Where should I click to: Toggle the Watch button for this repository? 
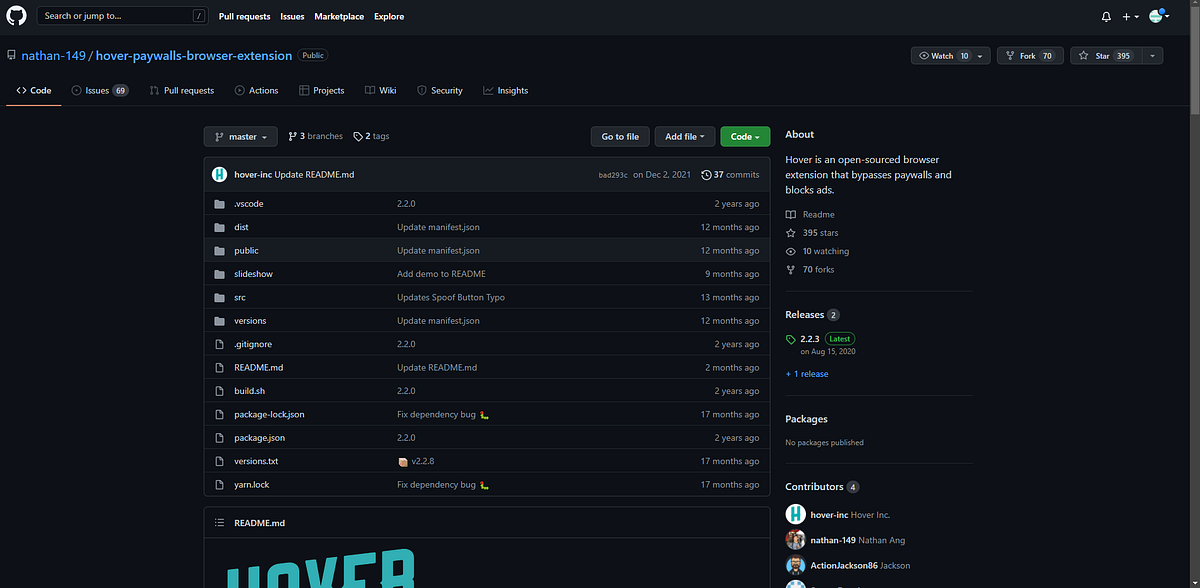[943, 55]
